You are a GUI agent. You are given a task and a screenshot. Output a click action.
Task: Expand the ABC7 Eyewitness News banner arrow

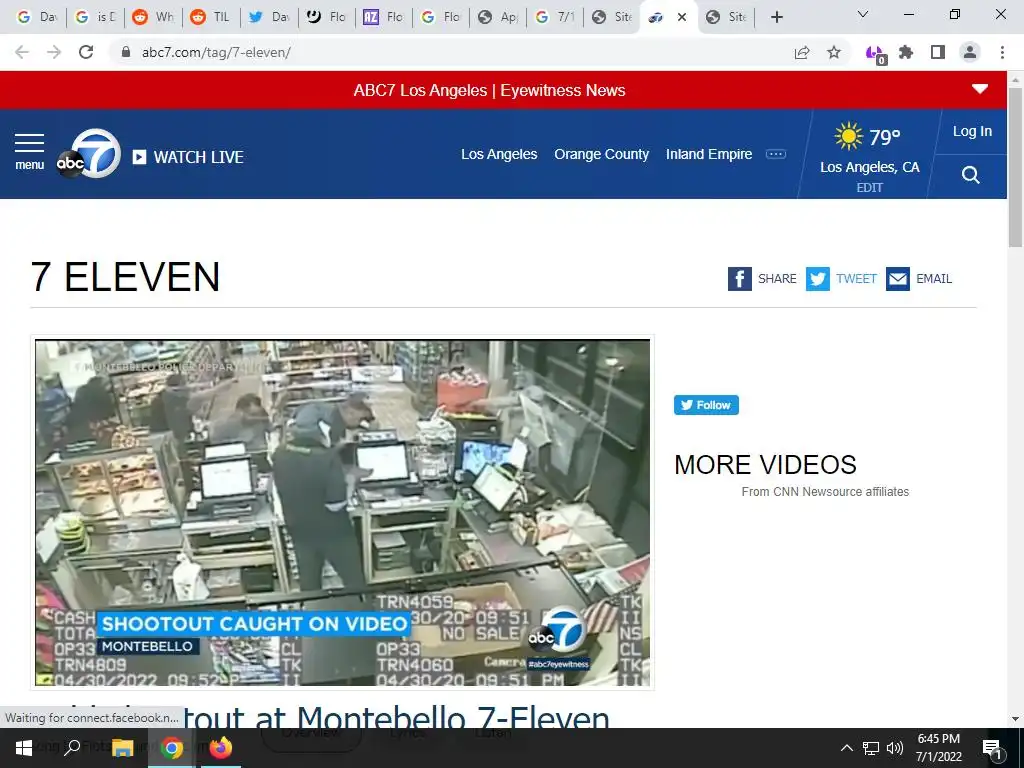pyautogui.click(x=980, y=89)
